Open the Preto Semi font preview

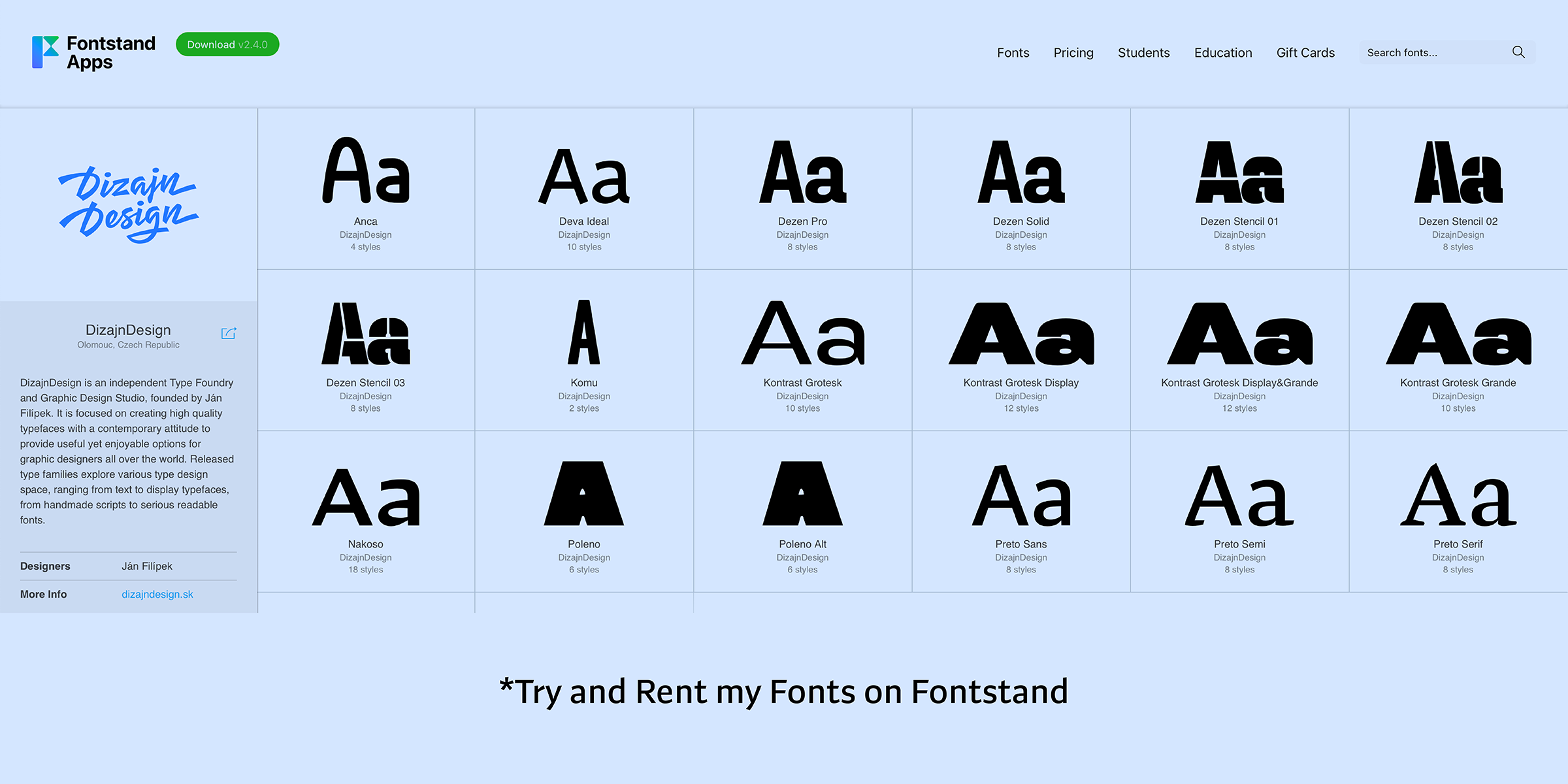(x=1239, y=512)
